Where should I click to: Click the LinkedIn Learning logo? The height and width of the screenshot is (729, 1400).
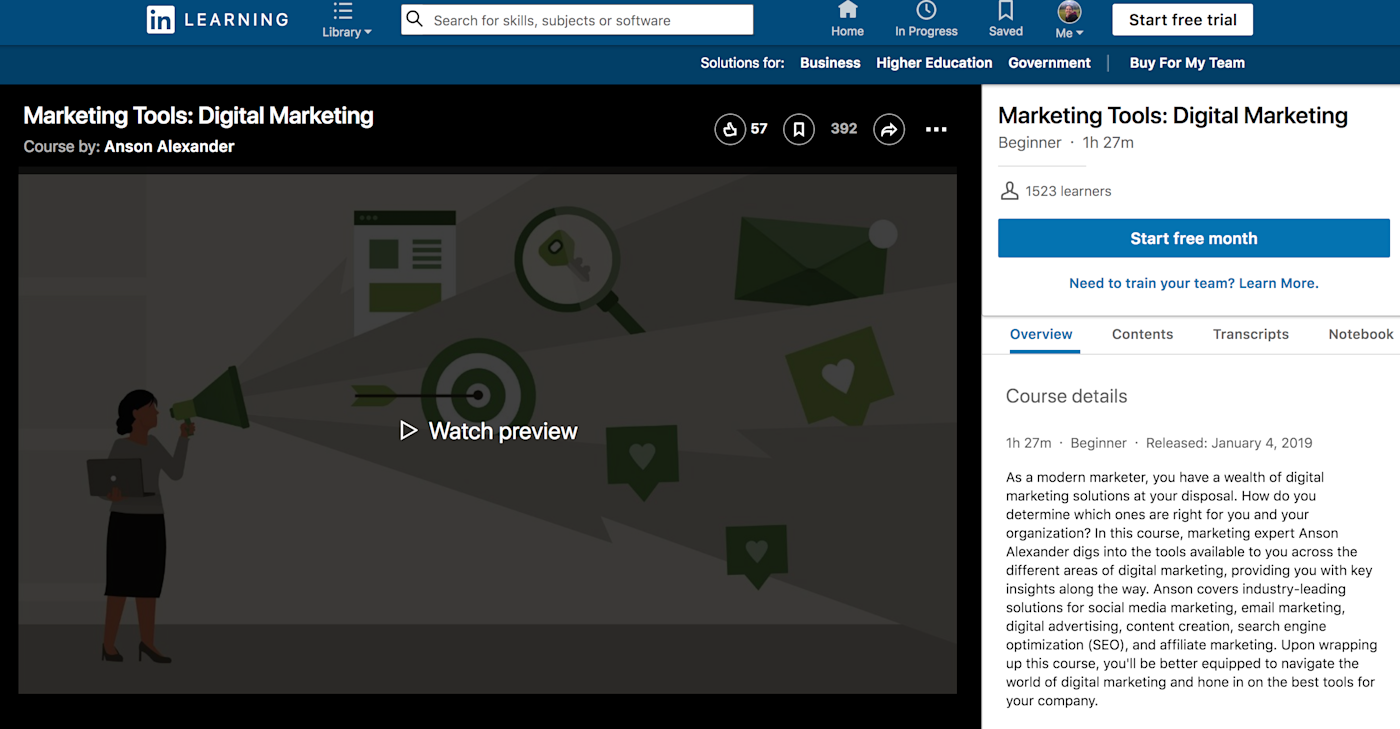pyautogui.click(x=217, y=19)
